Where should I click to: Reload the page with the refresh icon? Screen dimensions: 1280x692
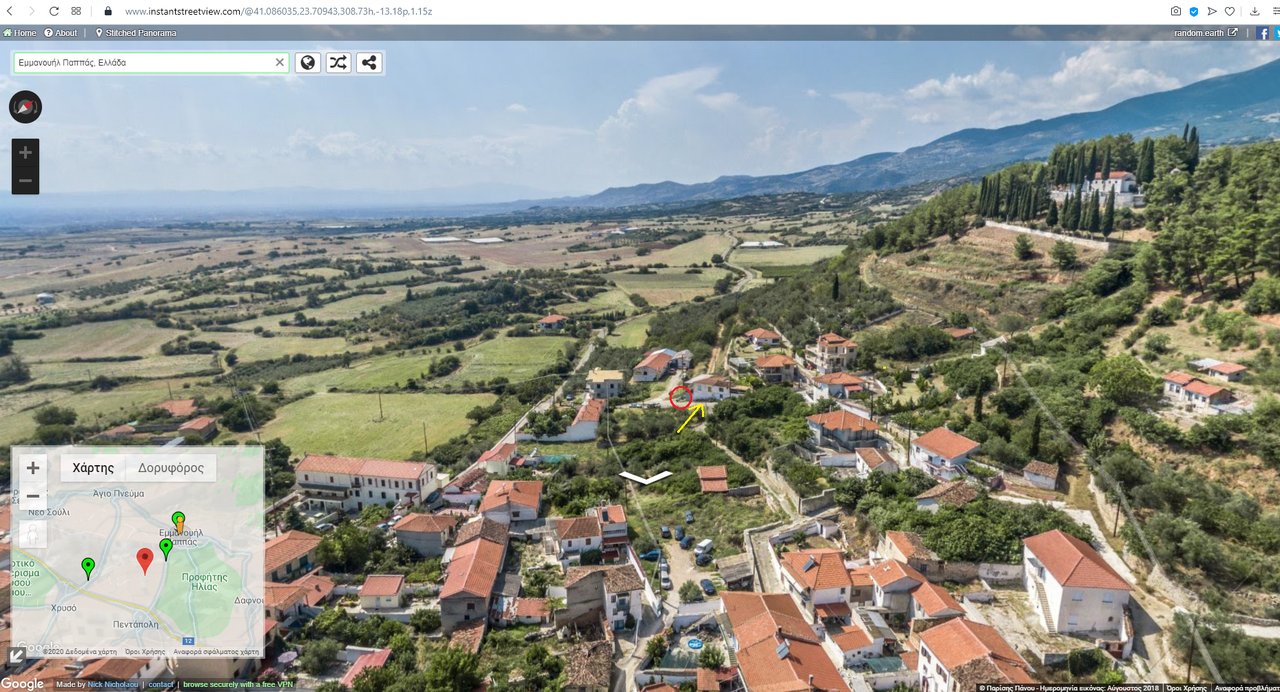54,11
